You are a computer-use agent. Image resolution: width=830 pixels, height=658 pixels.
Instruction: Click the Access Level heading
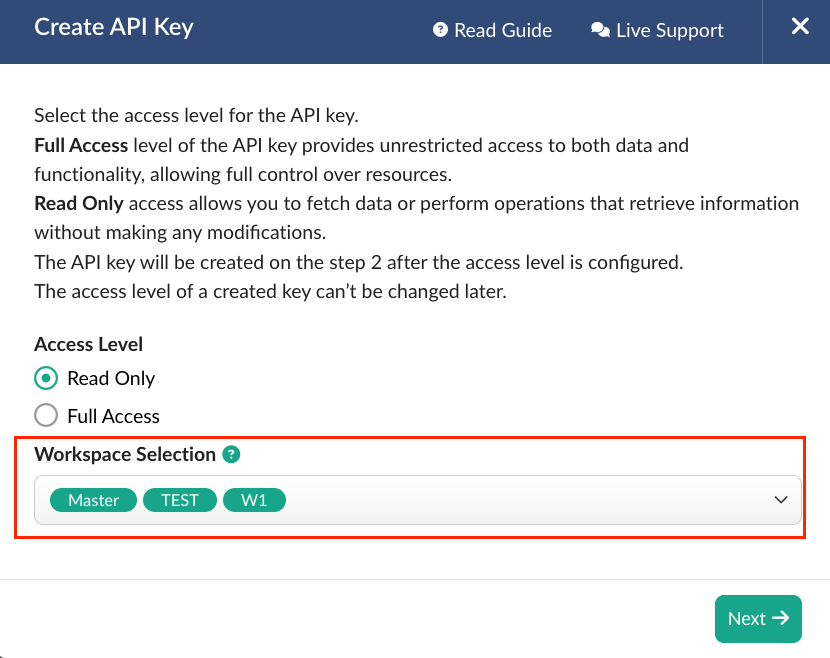coord(88,344)
